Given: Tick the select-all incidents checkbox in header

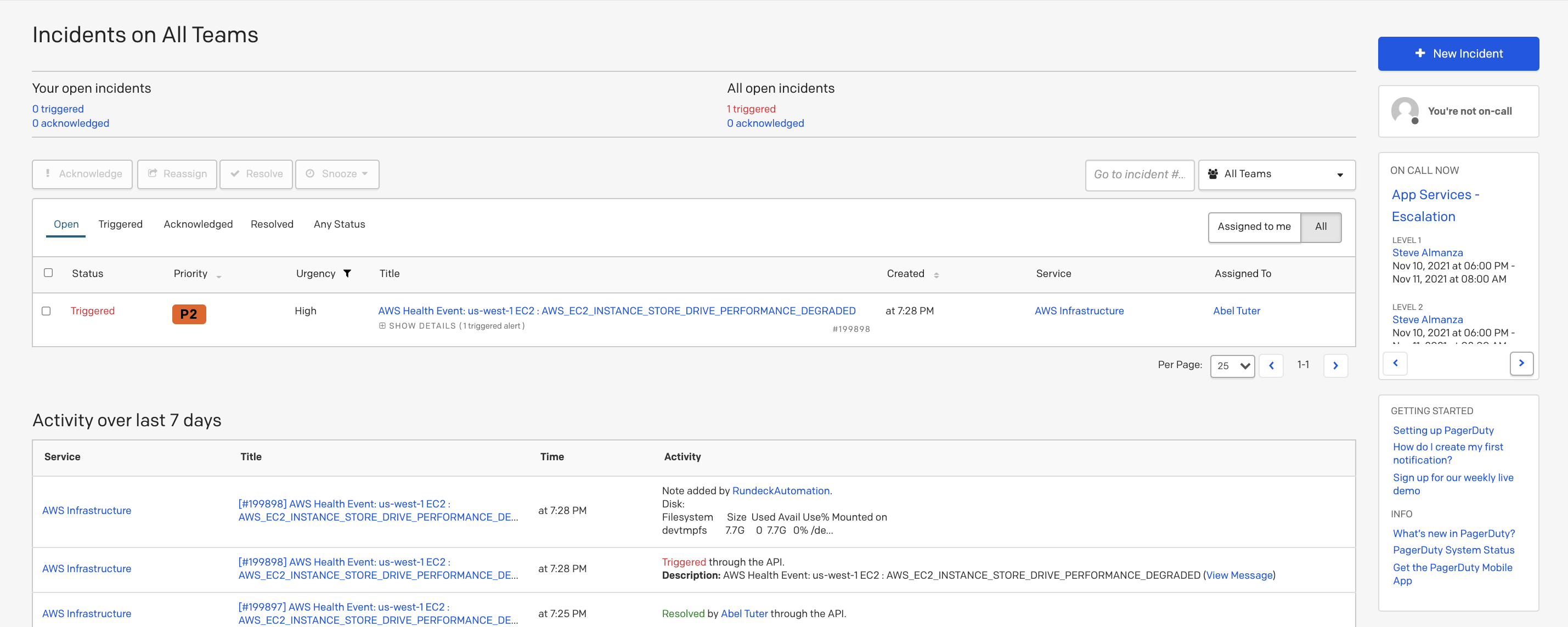Looking at the screenshot, I should (48, 273).
